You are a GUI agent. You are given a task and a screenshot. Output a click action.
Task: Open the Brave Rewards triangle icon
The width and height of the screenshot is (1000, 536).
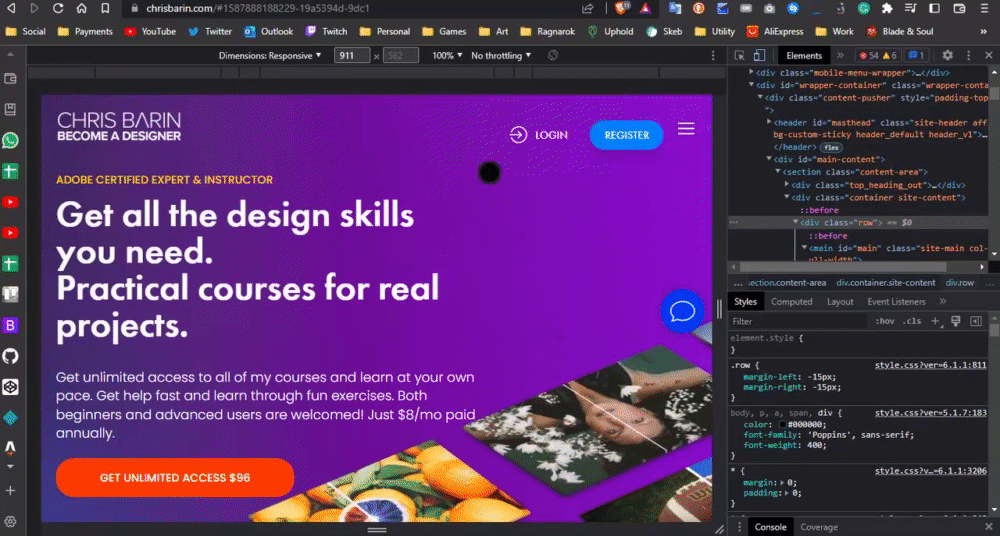645,8
